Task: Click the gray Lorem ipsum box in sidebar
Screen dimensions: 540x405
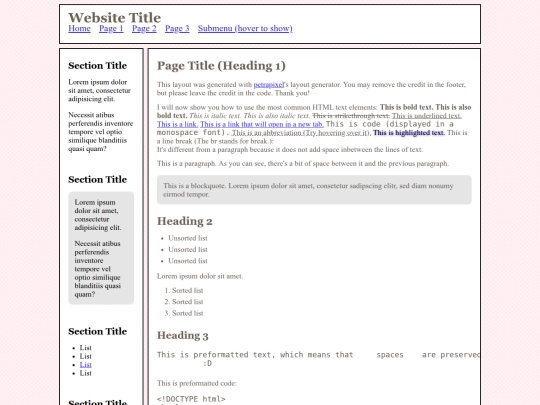Action: coord(101,248)
